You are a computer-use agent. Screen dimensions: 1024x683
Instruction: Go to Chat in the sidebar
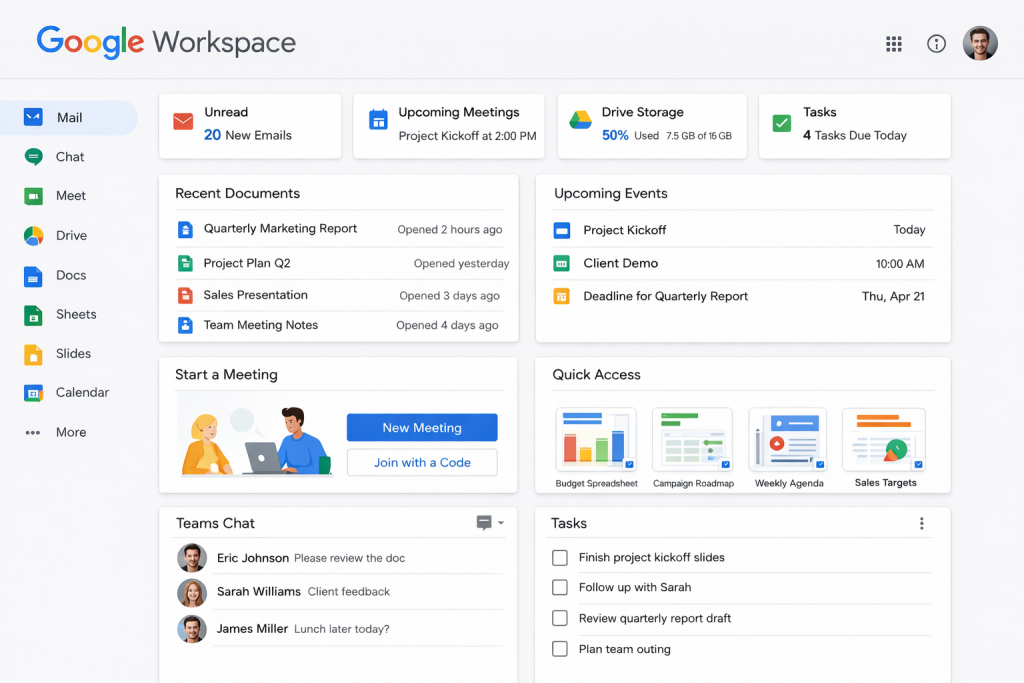(x=68, y=157)
